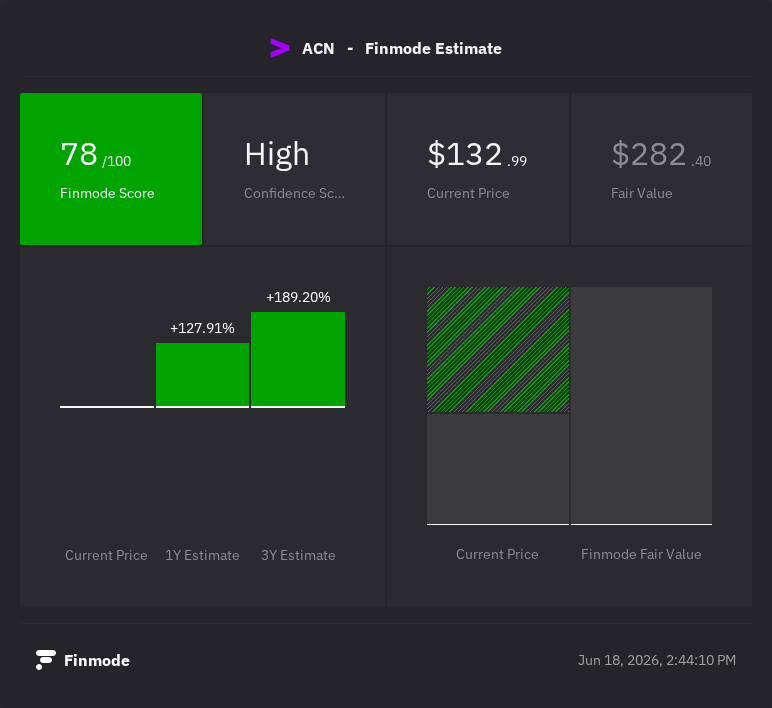Click the Finmode brand name in footer
Viewport: 772px width, 708px height.
point(97,660)
